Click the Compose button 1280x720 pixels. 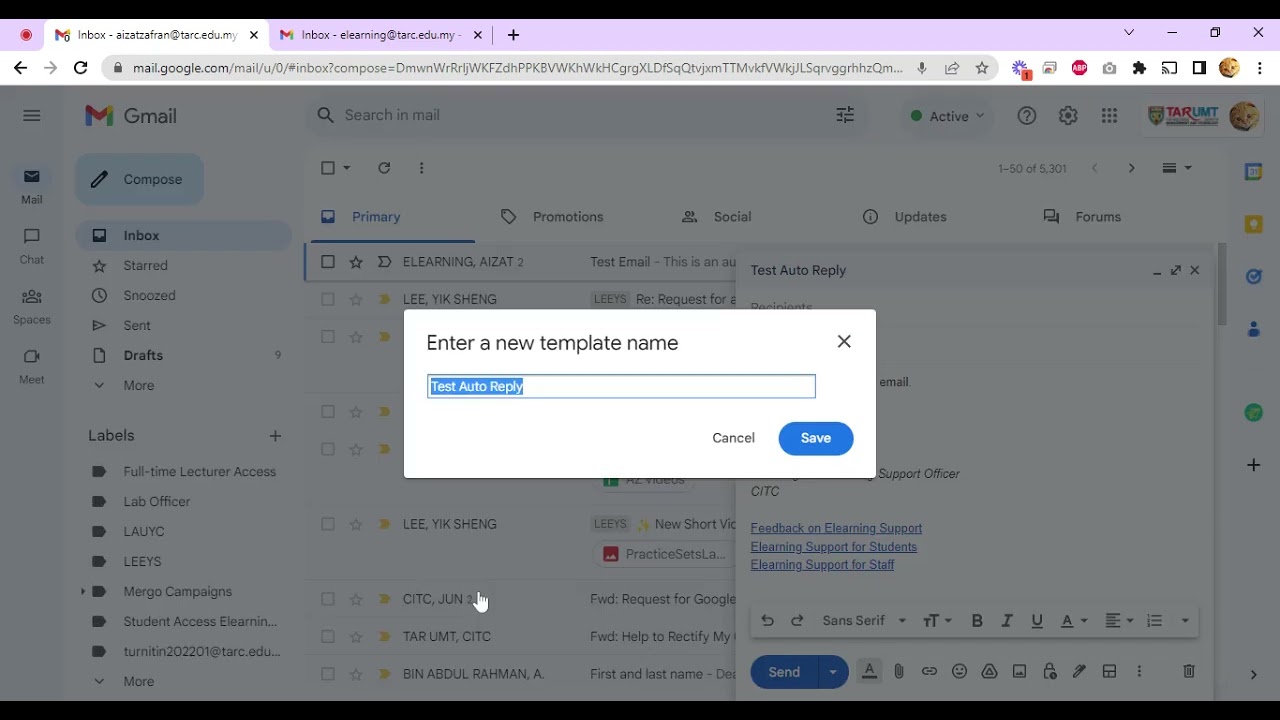pos(139,180)
